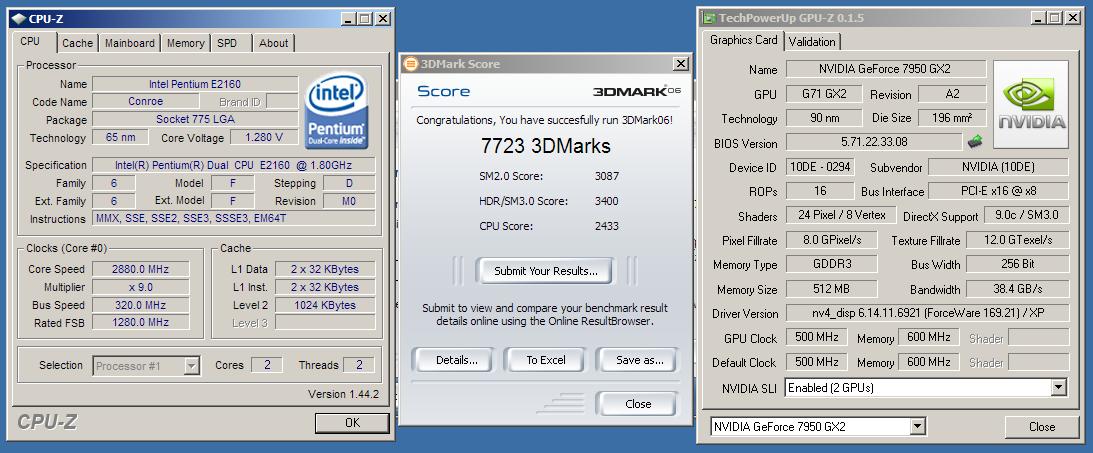Click the Code Name field 'Conroe'
The width and height of the screenshot is (1093, 453).
pos(146,102)
